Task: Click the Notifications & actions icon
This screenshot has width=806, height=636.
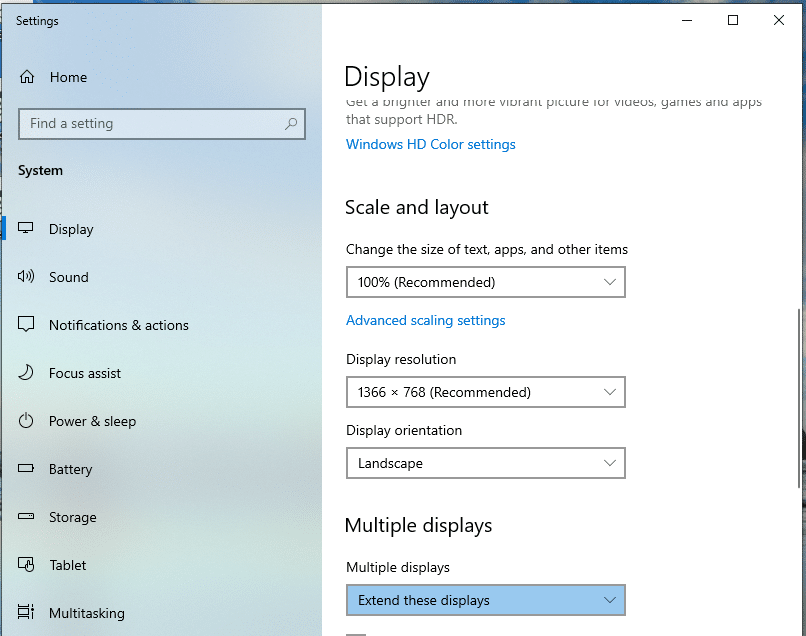Action: [x=27, y=325]
